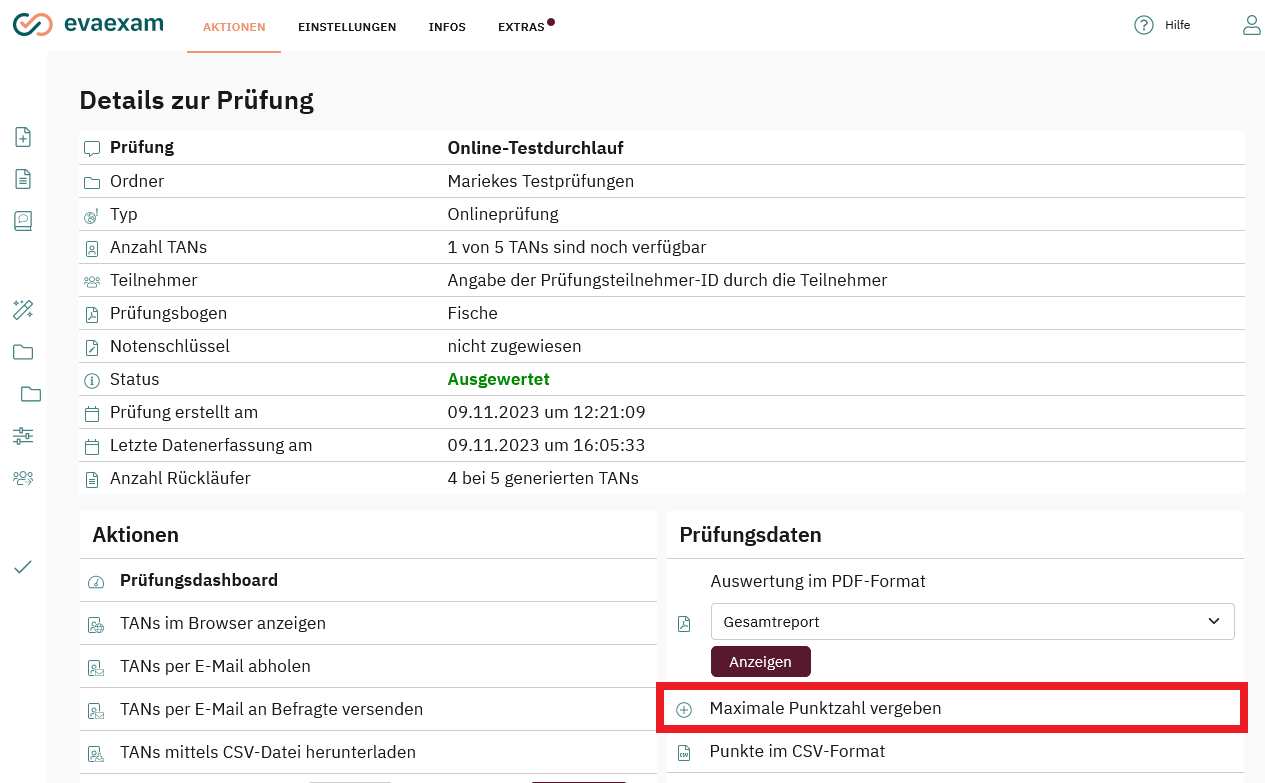Click the evaexam logo

click(x=88, y=25)
